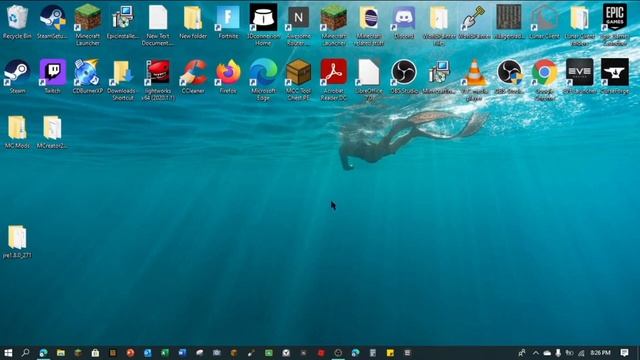
Task: Select the Acrobat Reader DC shortcut
Action: [x=333, y=73]
